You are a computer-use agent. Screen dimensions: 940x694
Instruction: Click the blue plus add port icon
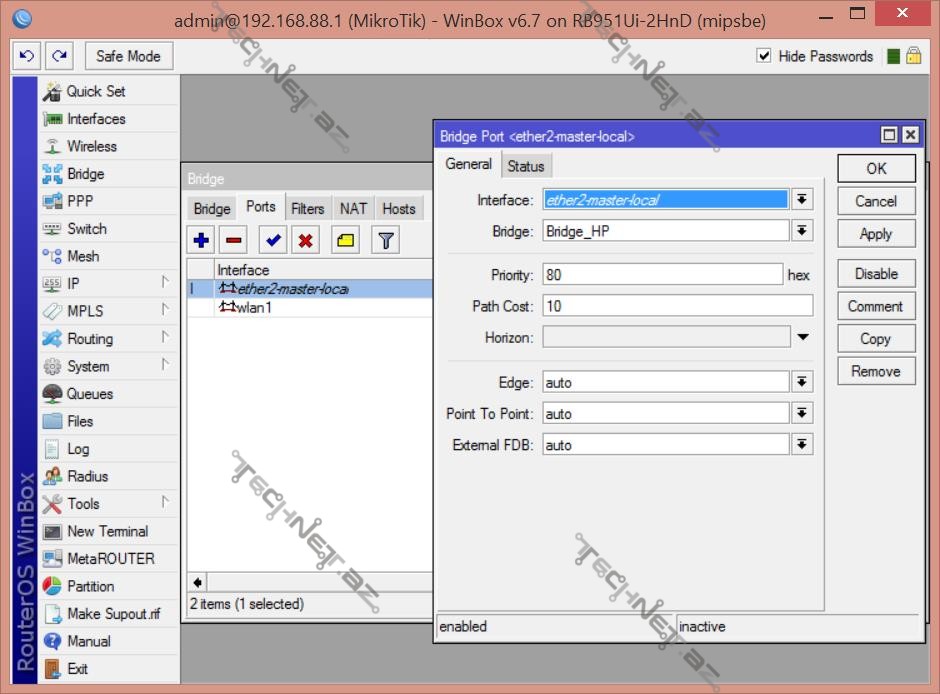[x=201, y=240]
